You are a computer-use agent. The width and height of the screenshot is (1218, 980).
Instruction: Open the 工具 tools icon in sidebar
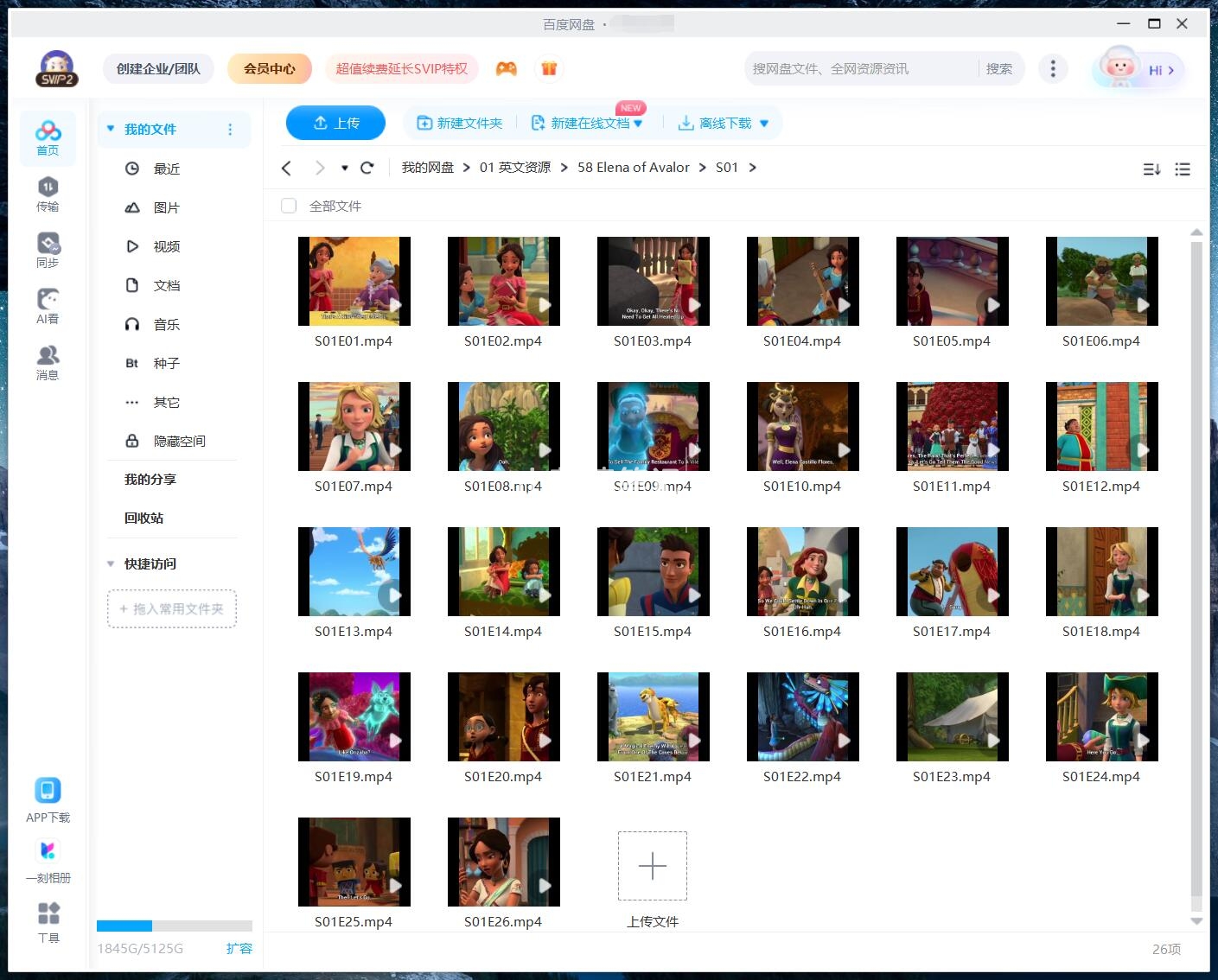click(48, 921)
